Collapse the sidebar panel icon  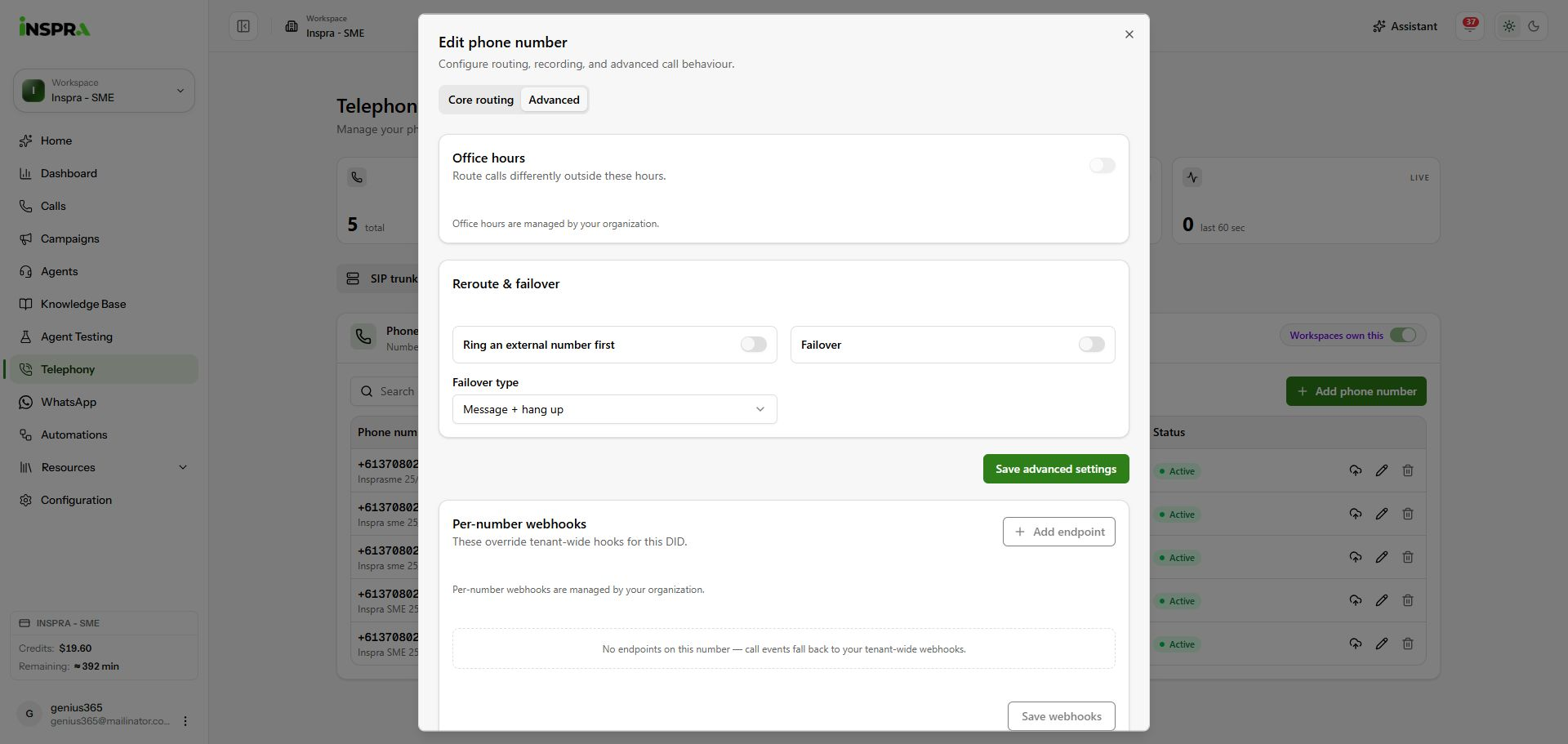click(243, 26)
